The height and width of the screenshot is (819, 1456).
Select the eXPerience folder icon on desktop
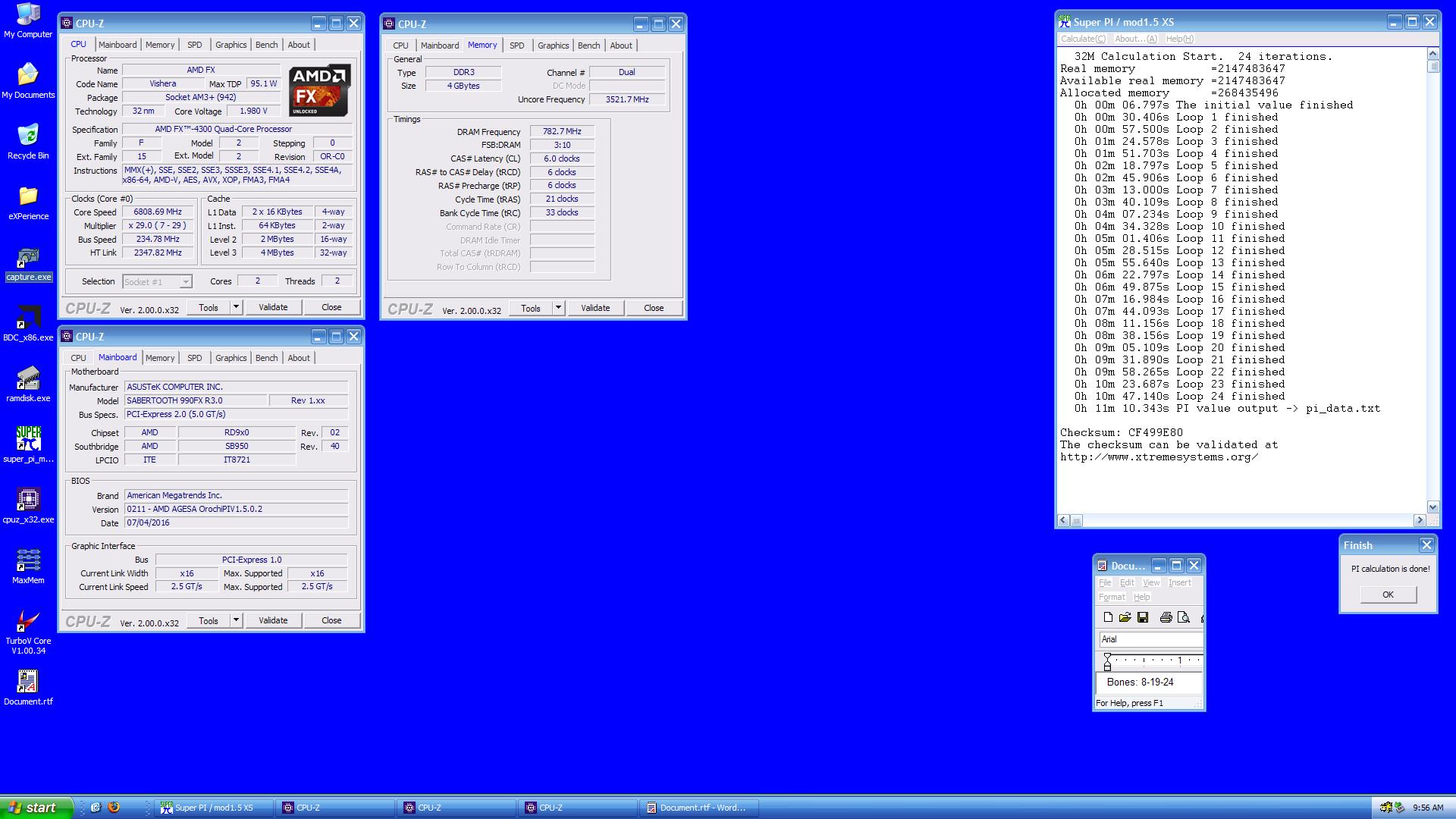[x=28, y=202]
